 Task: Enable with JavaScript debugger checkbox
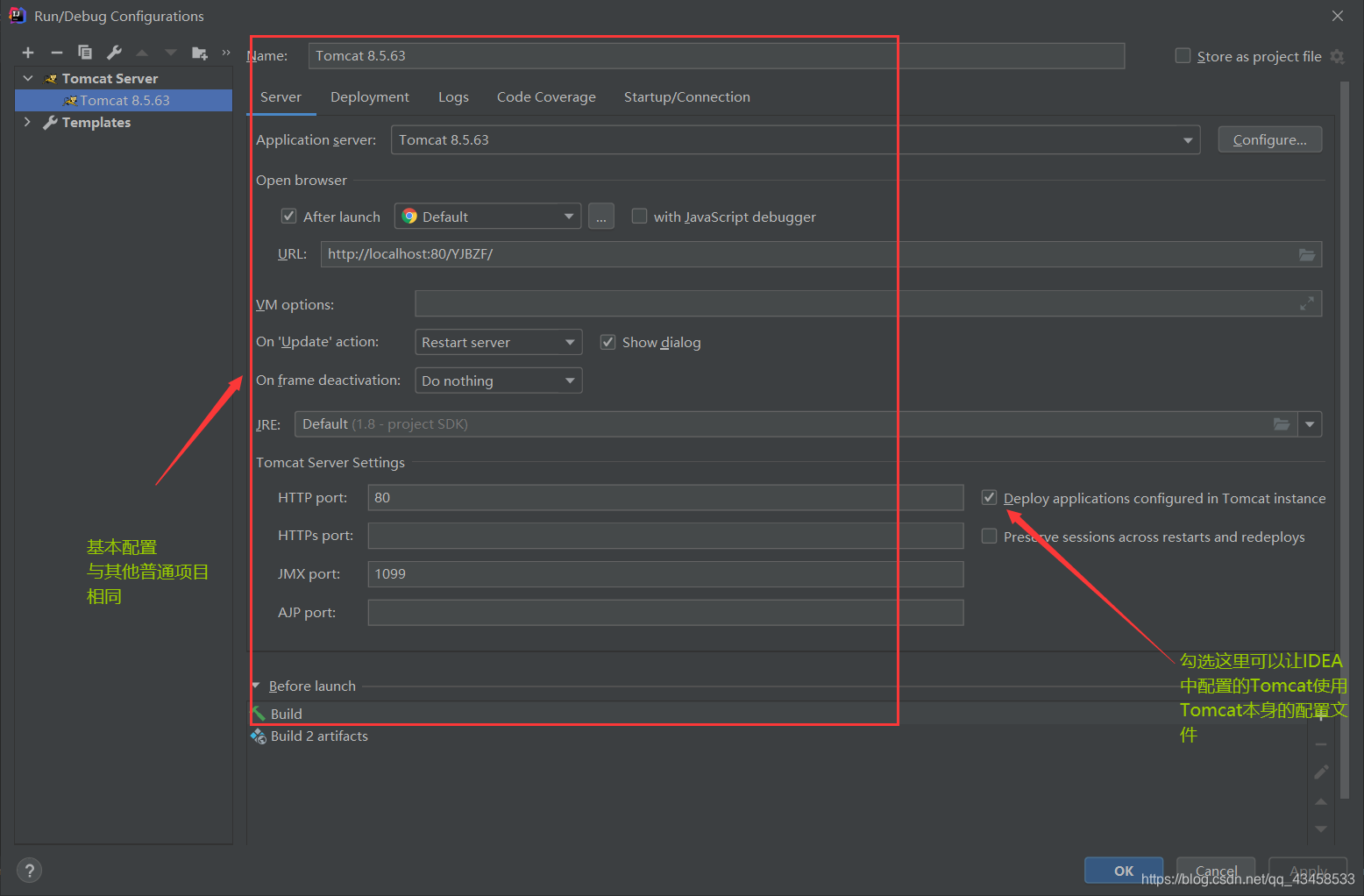pos(639,216)
